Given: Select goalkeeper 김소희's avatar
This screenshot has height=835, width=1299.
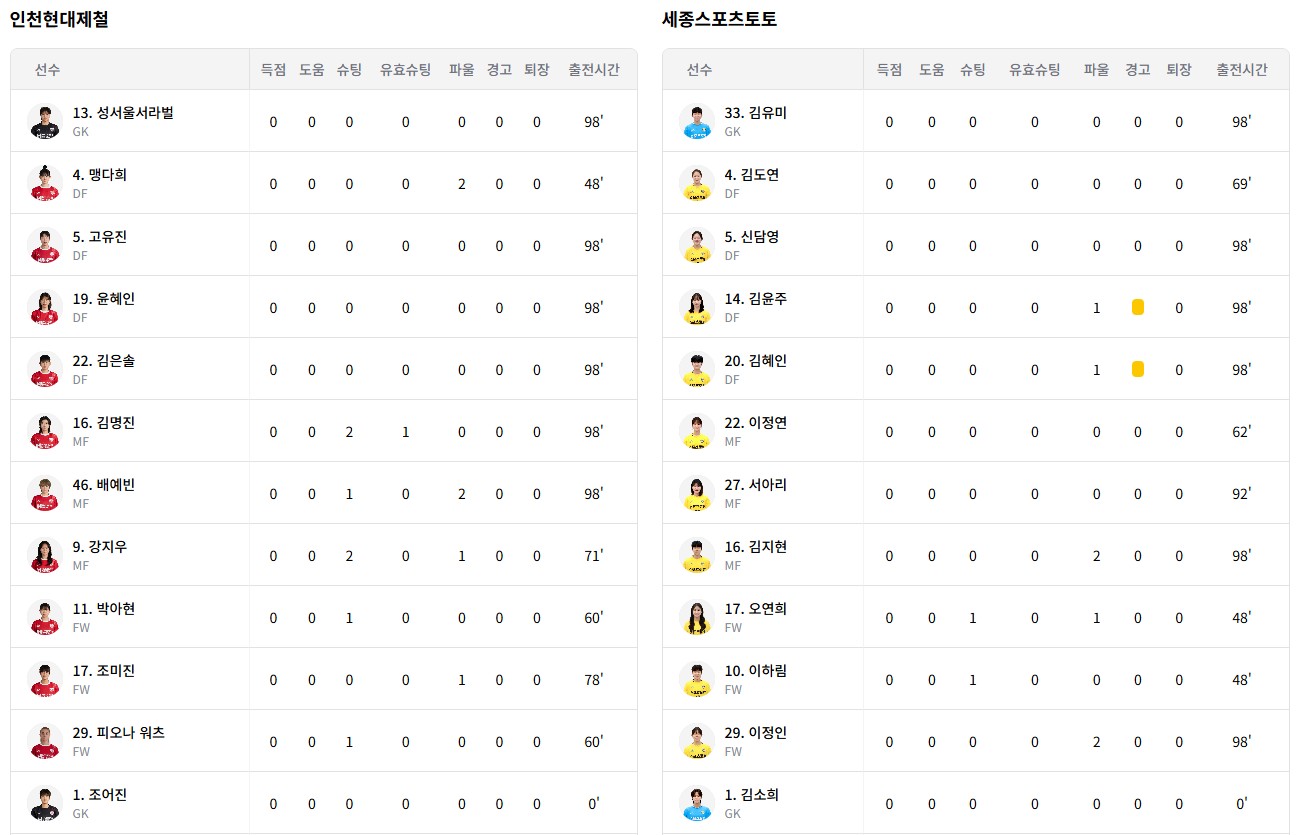Looking at the screenshot, I should (696, 803).
